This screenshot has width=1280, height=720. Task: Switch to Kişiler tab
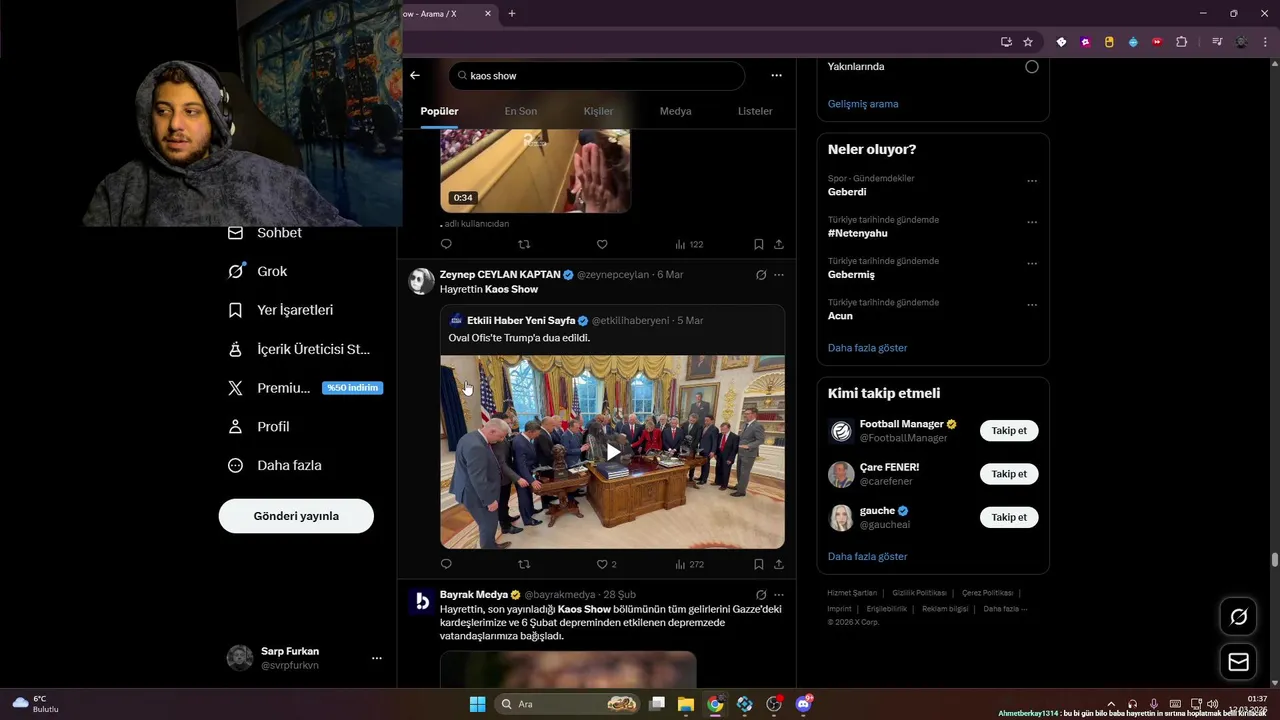tap(598, 111)
